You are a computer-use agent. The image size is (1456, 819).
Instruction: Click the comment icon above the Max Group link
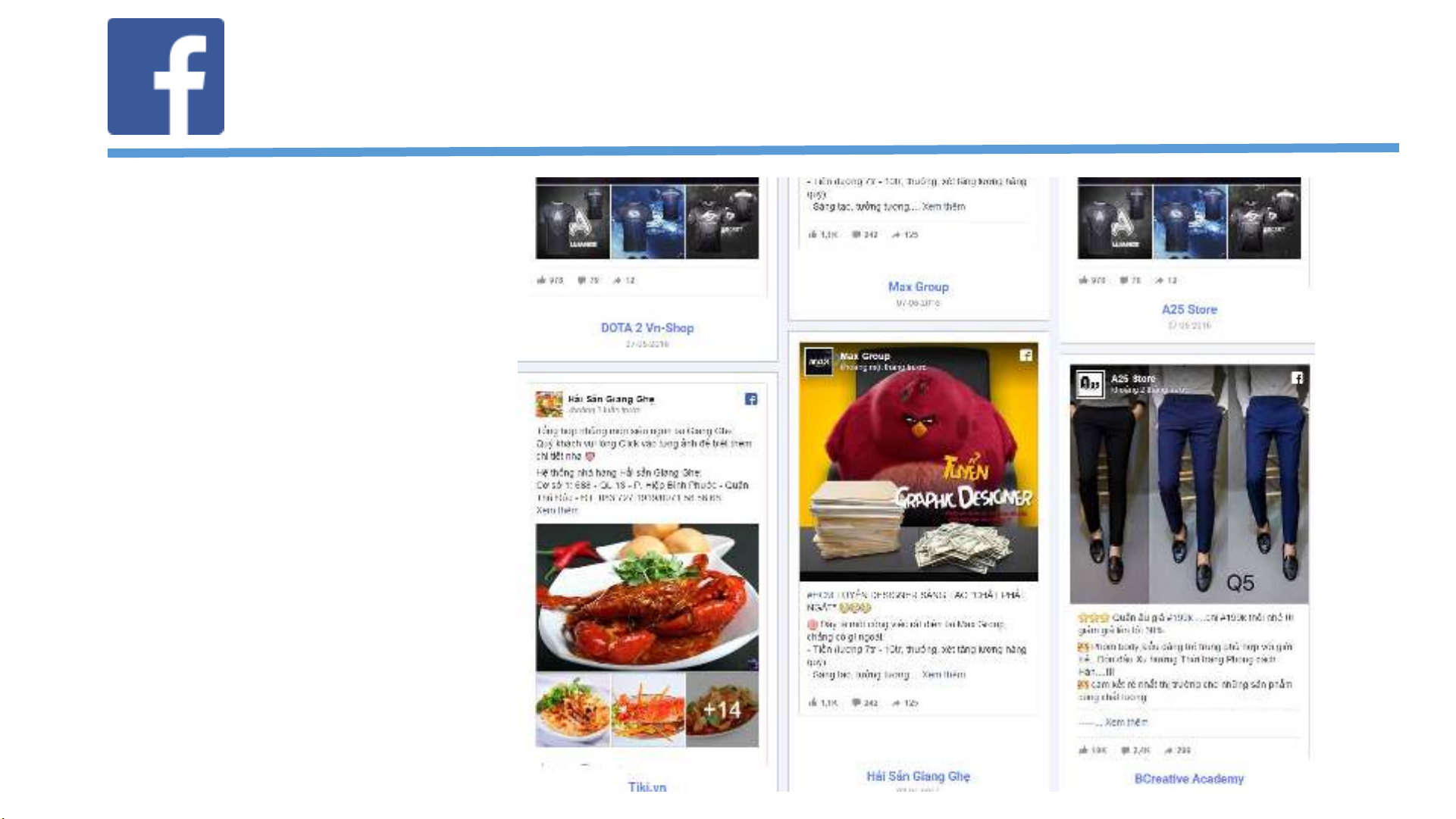(856, 235)
